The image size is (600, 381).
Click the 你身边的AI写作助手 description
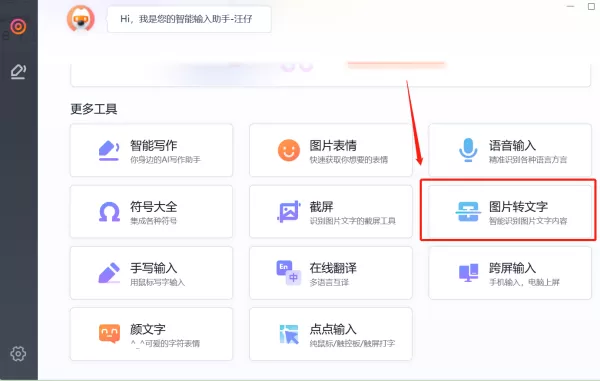(x=165, y=160)
